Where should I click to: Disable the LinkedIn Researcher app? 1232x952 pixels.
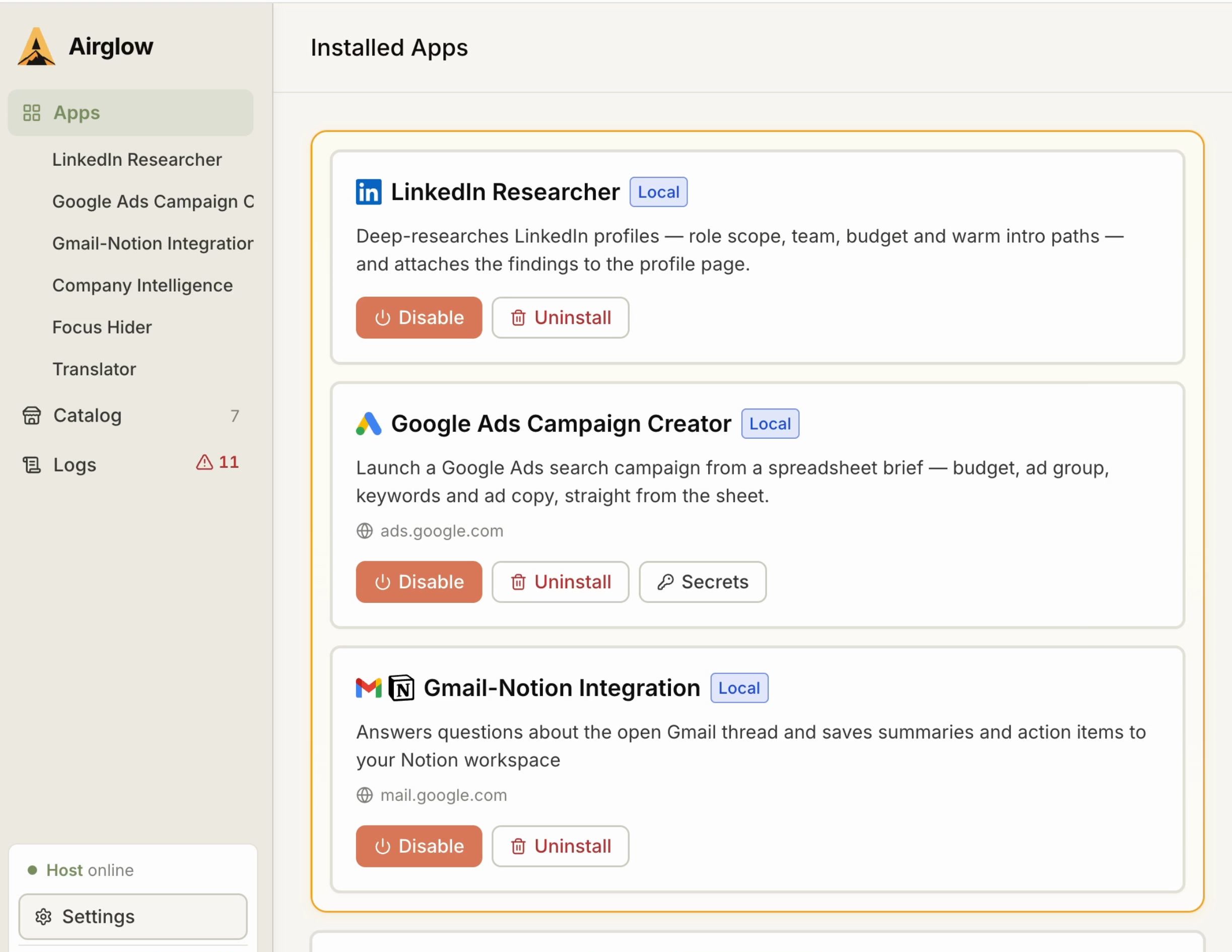[419, 317]
